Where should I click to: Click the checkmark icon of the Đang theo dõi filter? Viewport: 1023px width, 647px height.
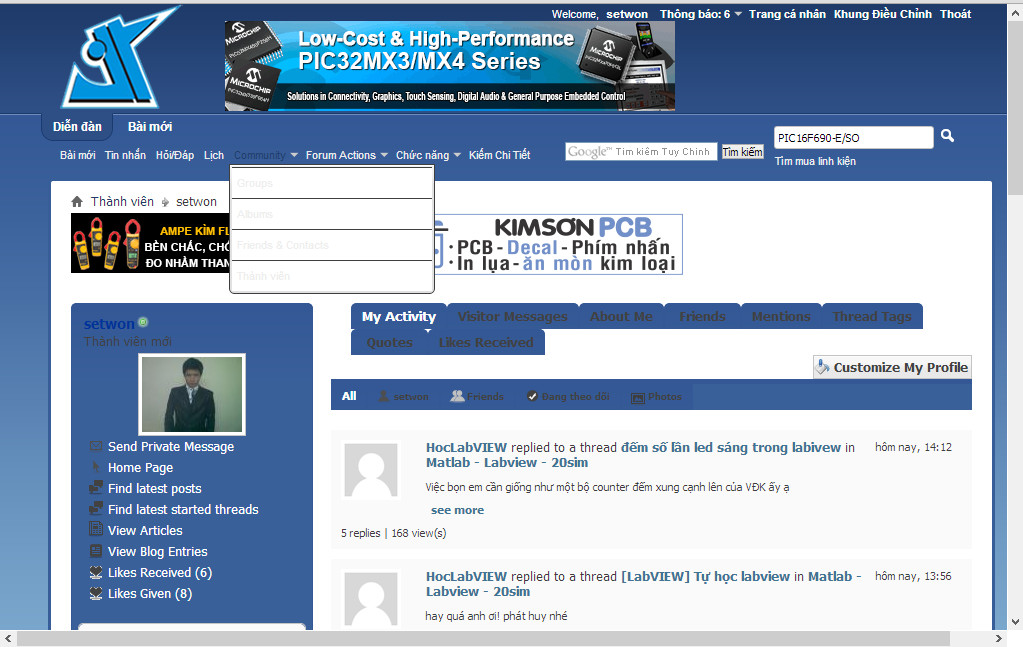click(x=532, y=396)
